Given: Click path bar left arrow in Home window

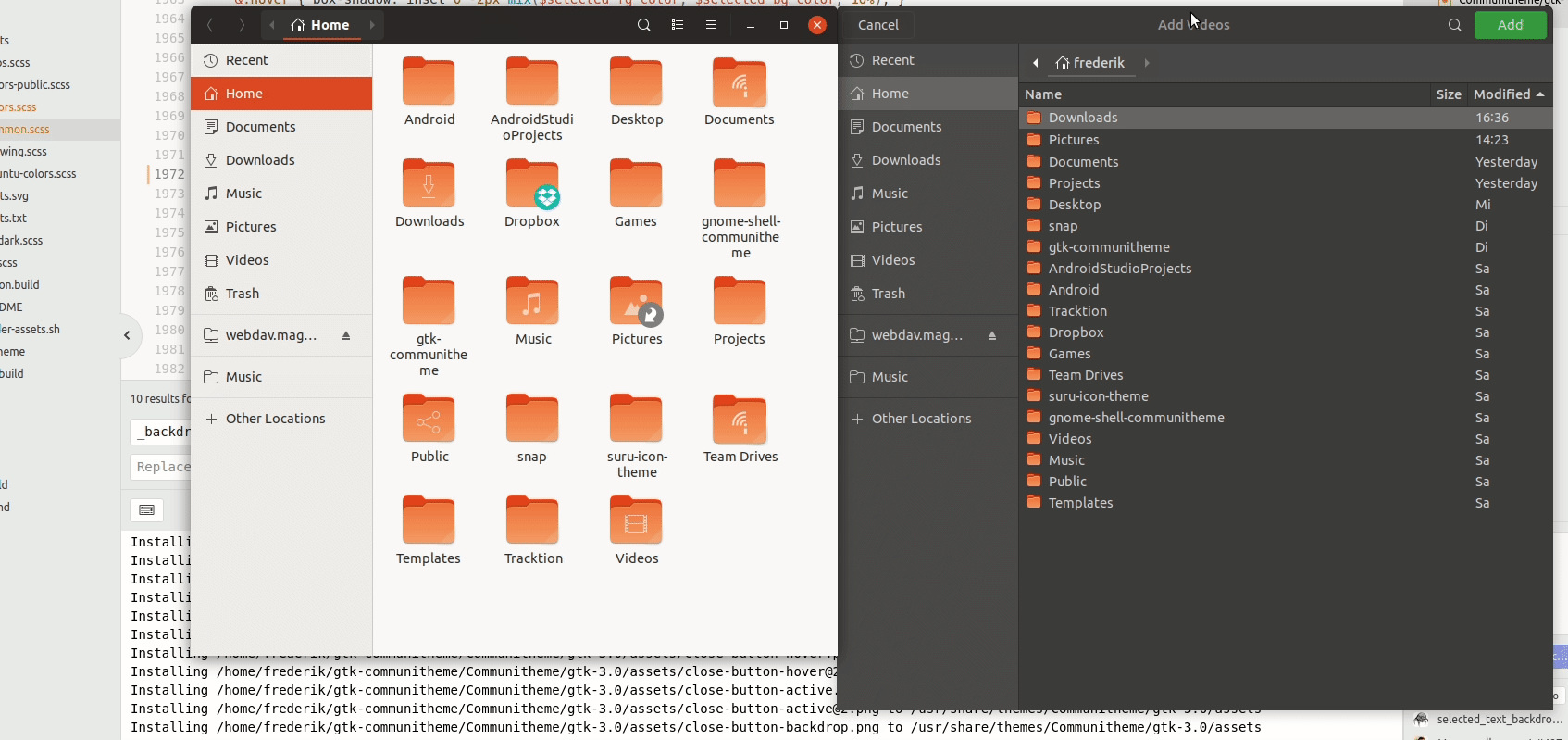Looking at the screenshot, I should coord(272,25).
